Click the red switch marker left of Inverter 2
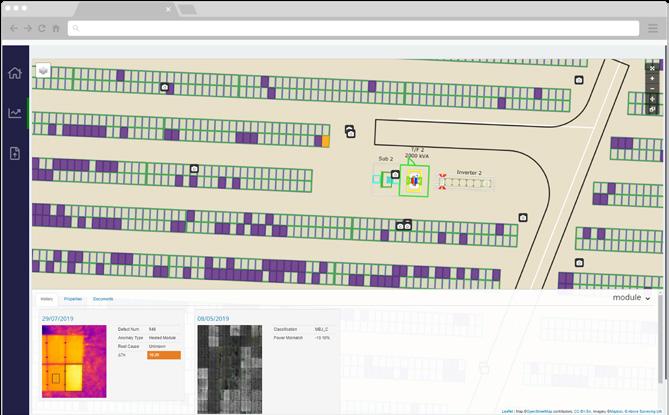 click(442, 182)
